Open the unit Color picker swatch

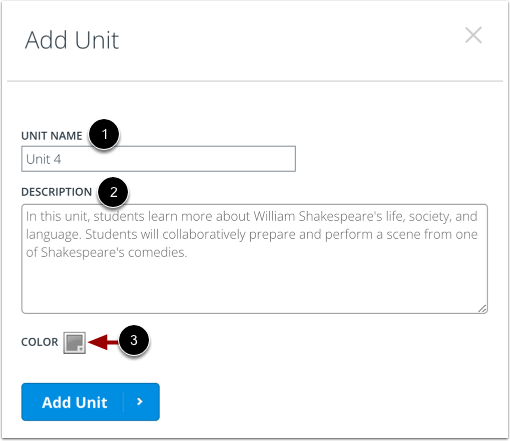75,343
